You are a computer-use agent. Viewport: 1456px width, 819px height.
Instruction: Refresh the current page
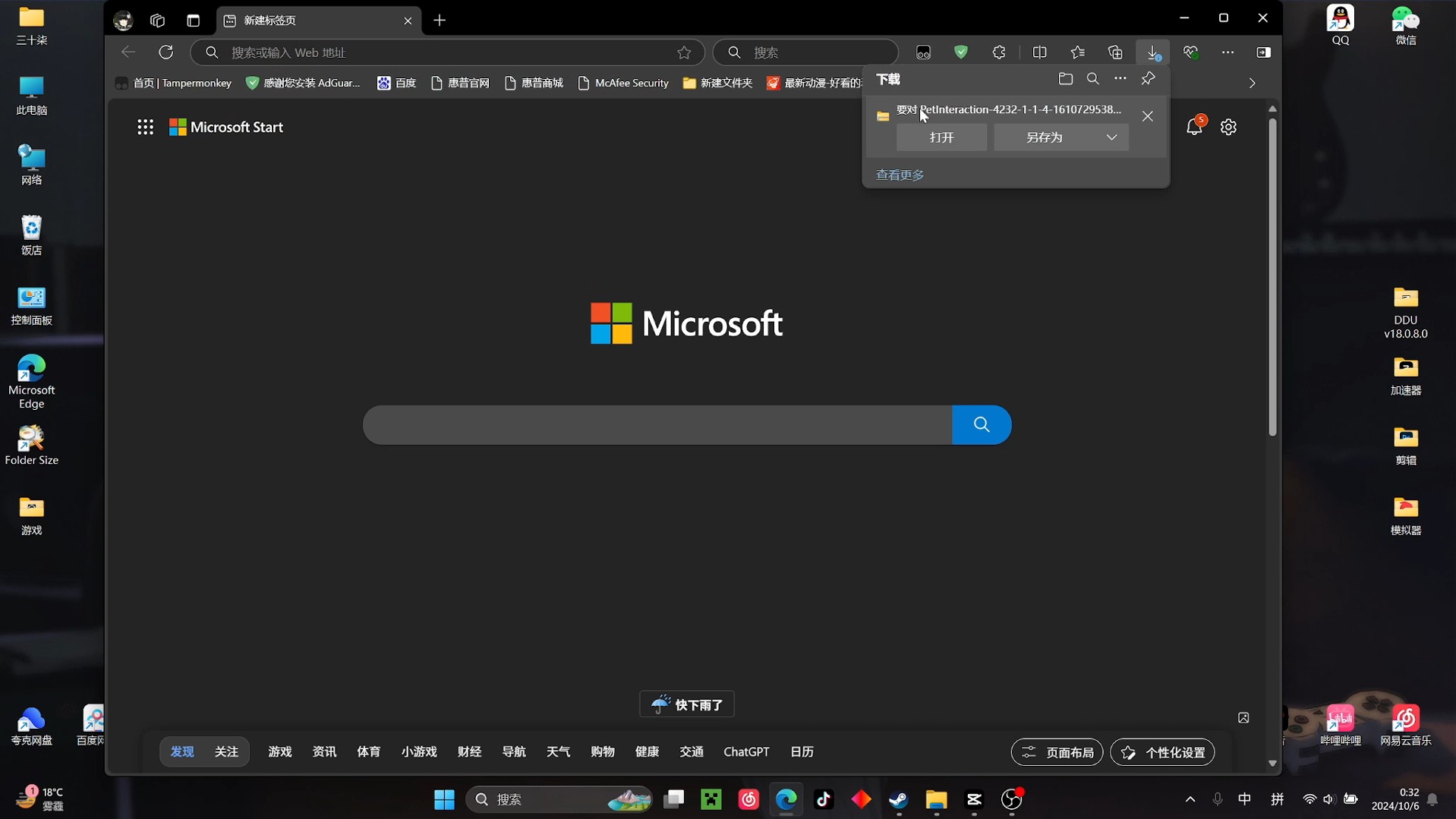click(x=165, y=52)
